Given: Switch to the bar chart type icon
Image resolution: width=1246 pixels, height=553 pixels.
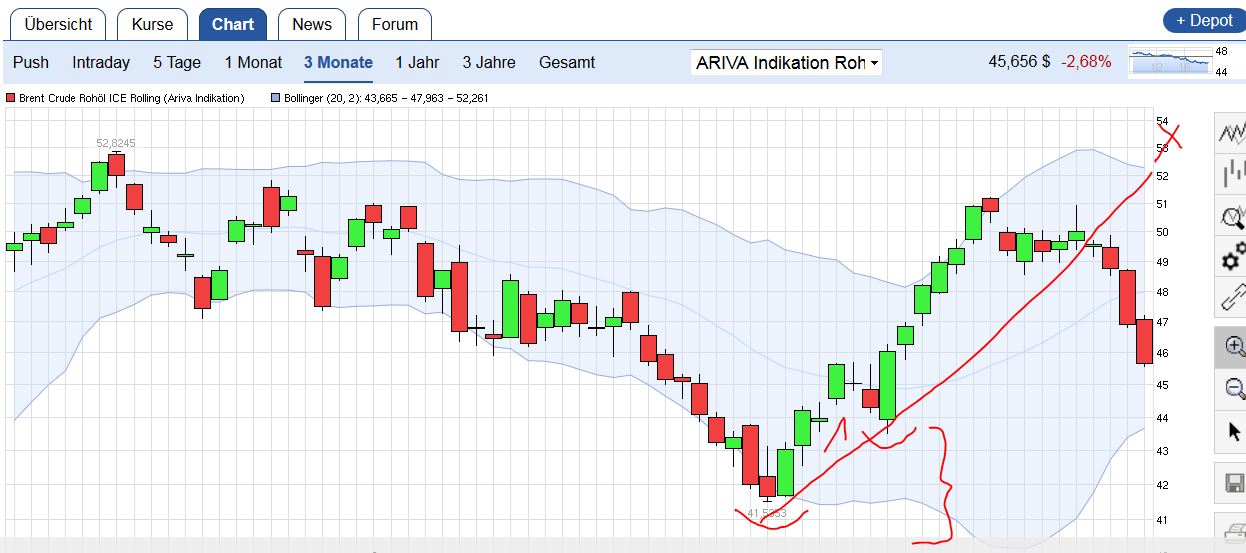Looking at the screenshot, I should coord(1232,174).
